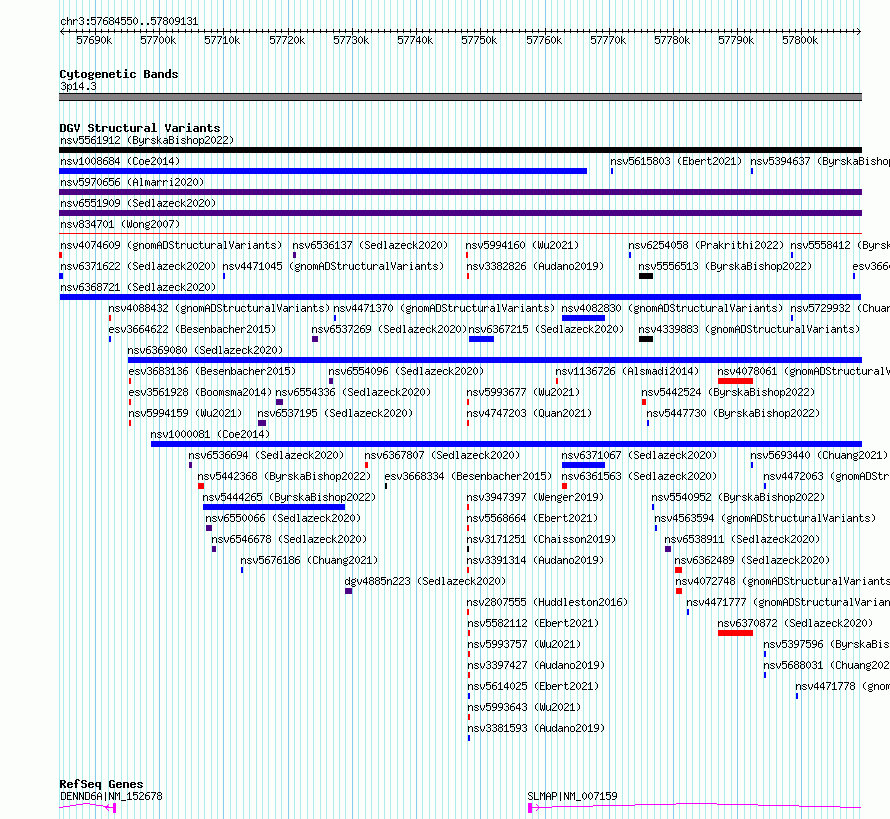The width and height of the screenshot is (890, 819).
Task: Click nsv5442524 (ByrskaBishop2022) label
Action: pos(728,392)
